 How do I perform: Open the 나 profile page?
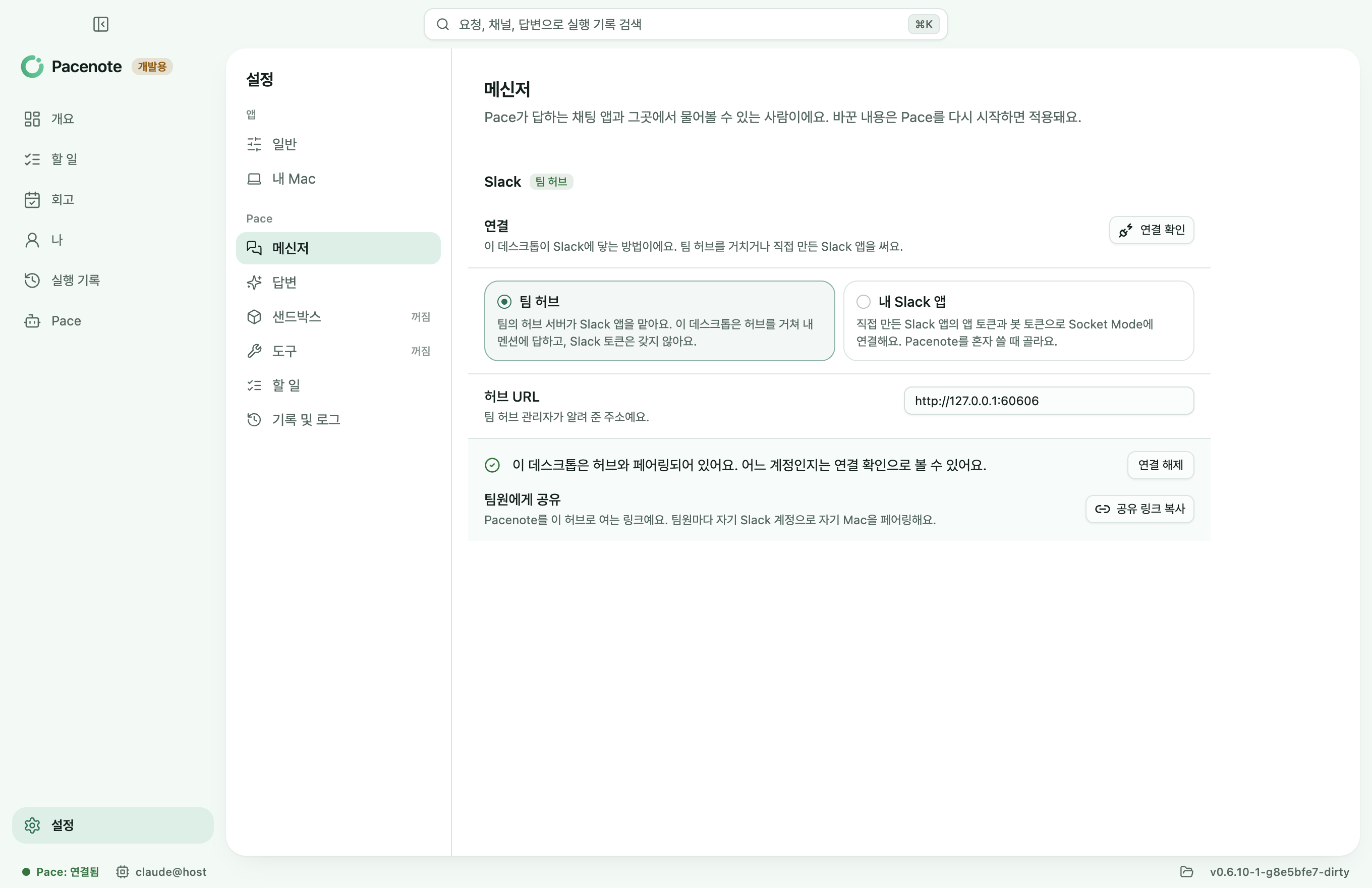(x=112, y=240)
